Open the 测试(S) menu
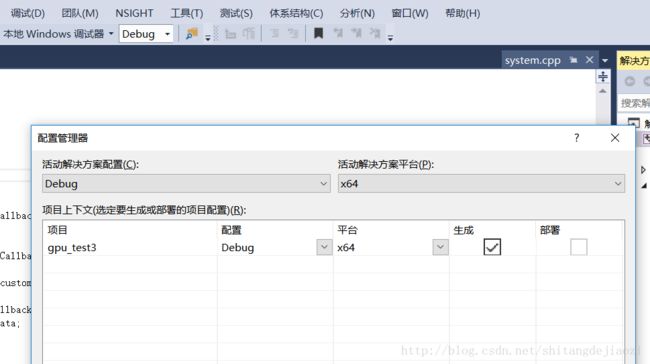 236,13
